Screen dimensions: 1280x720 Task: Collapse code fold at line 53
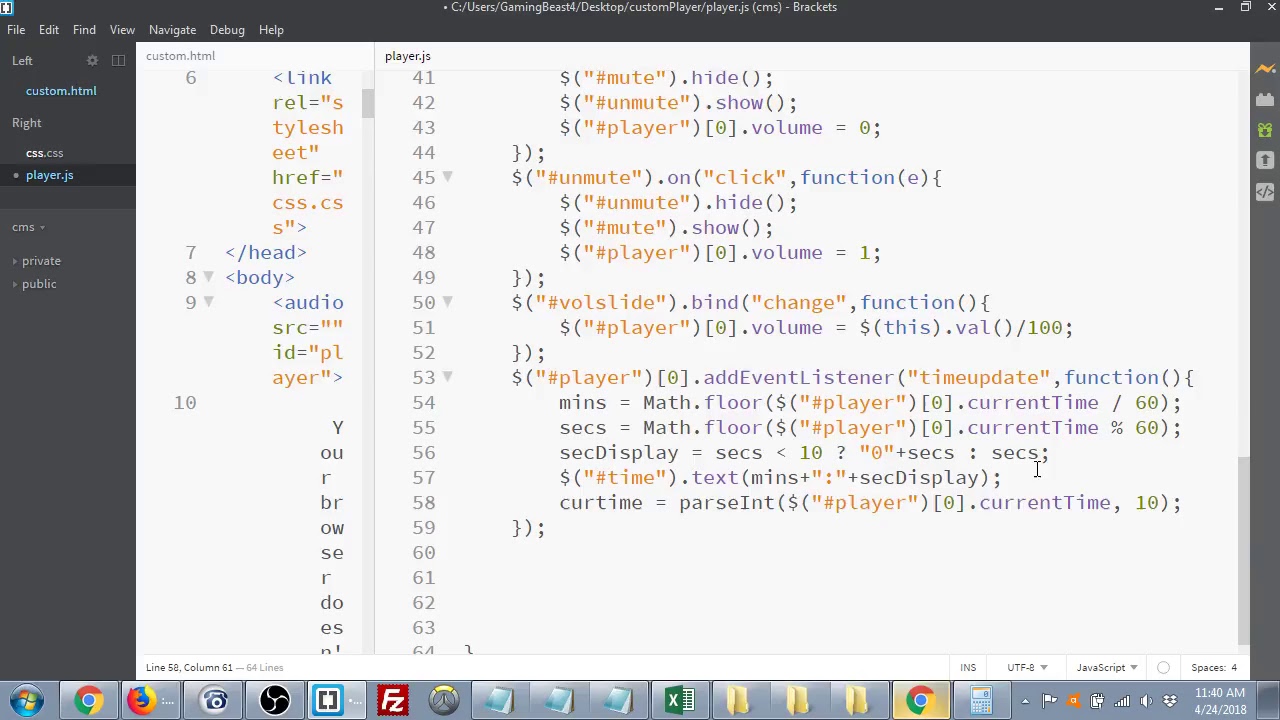click(x=447, y=377)
